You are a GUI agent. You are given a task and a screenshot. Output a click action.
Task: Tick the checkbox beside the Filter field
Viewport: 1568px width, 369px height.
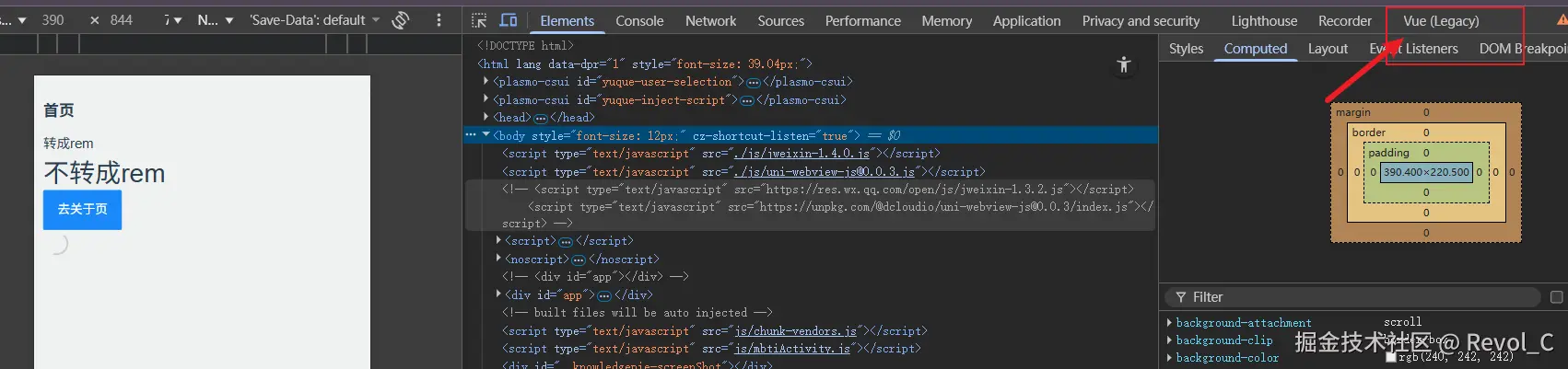[1556, 297]
